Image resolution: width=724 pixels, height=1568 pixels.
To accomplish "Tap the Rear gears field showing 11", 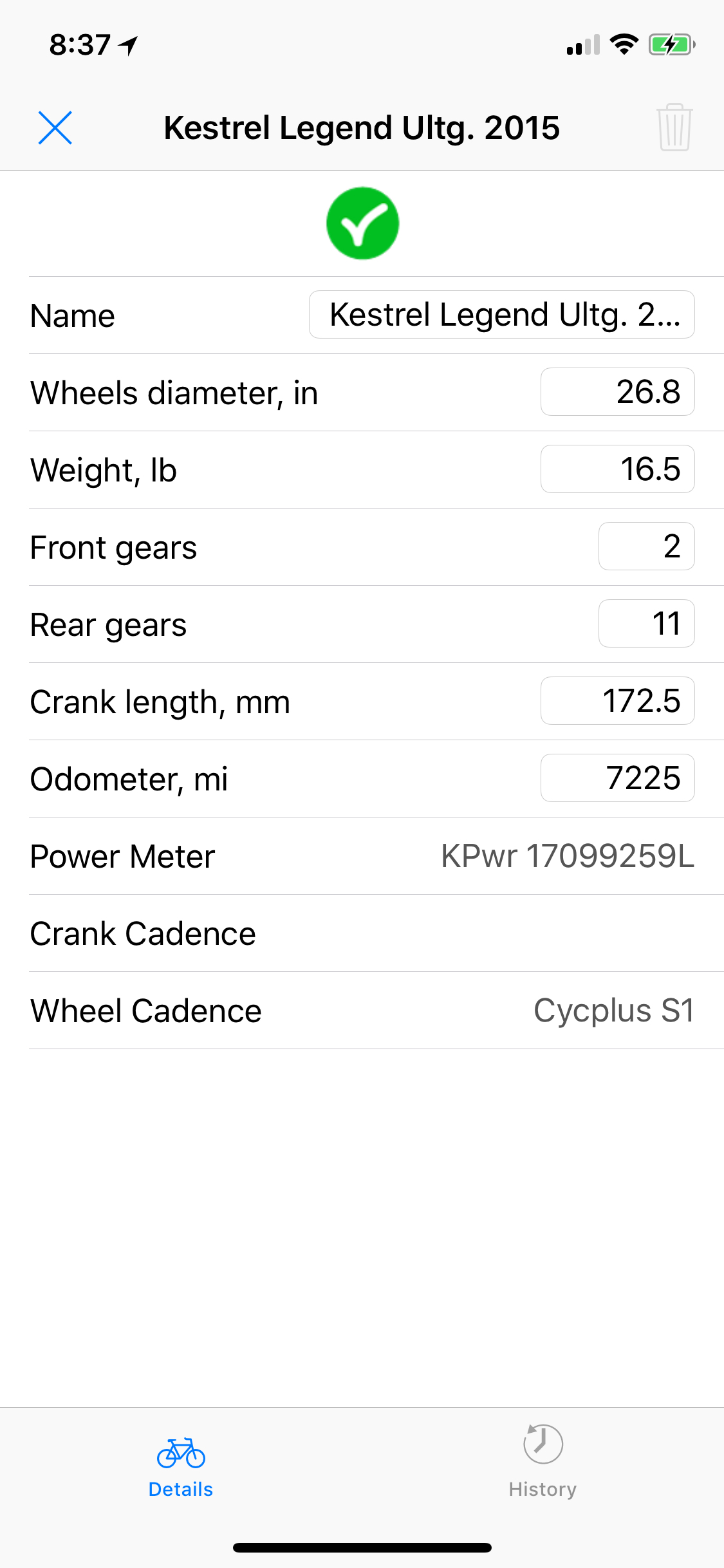I will tap(646, 624).
